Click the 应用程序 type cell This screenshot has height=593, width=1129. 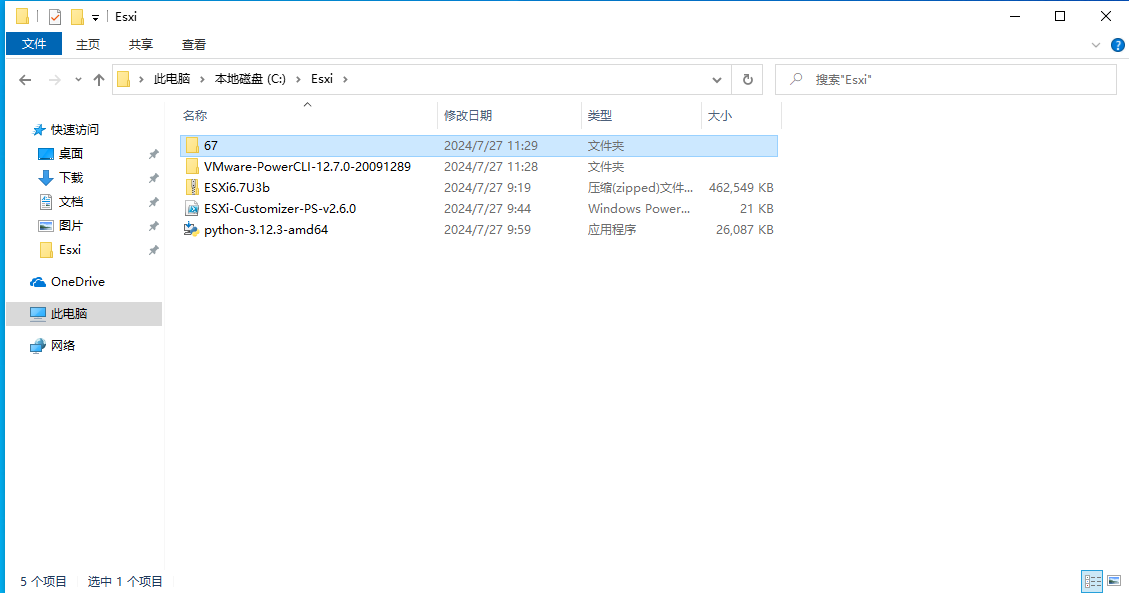(x=612, y=230)
